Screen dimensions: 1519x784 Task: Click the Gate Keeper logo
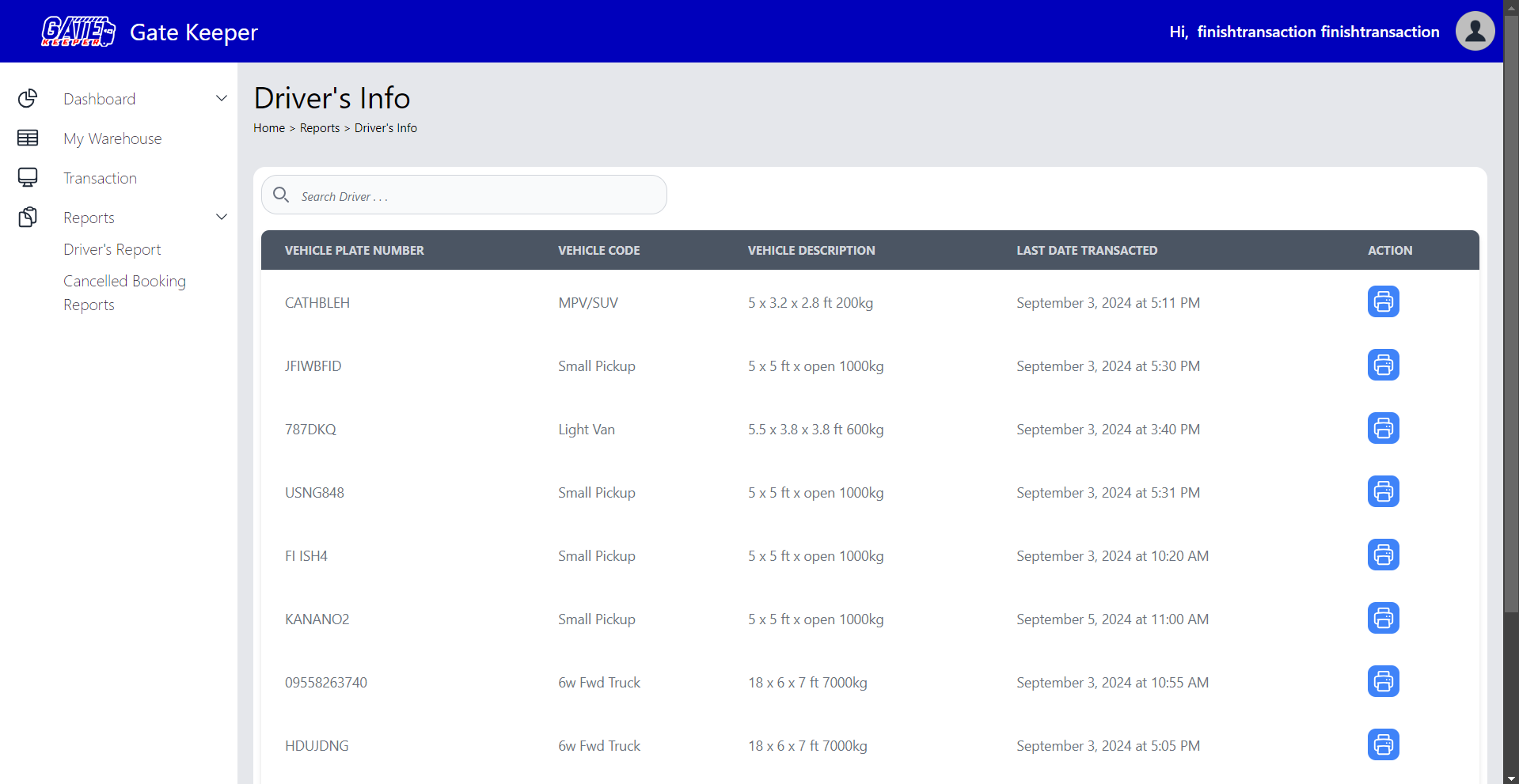click(x=78, y=32)
